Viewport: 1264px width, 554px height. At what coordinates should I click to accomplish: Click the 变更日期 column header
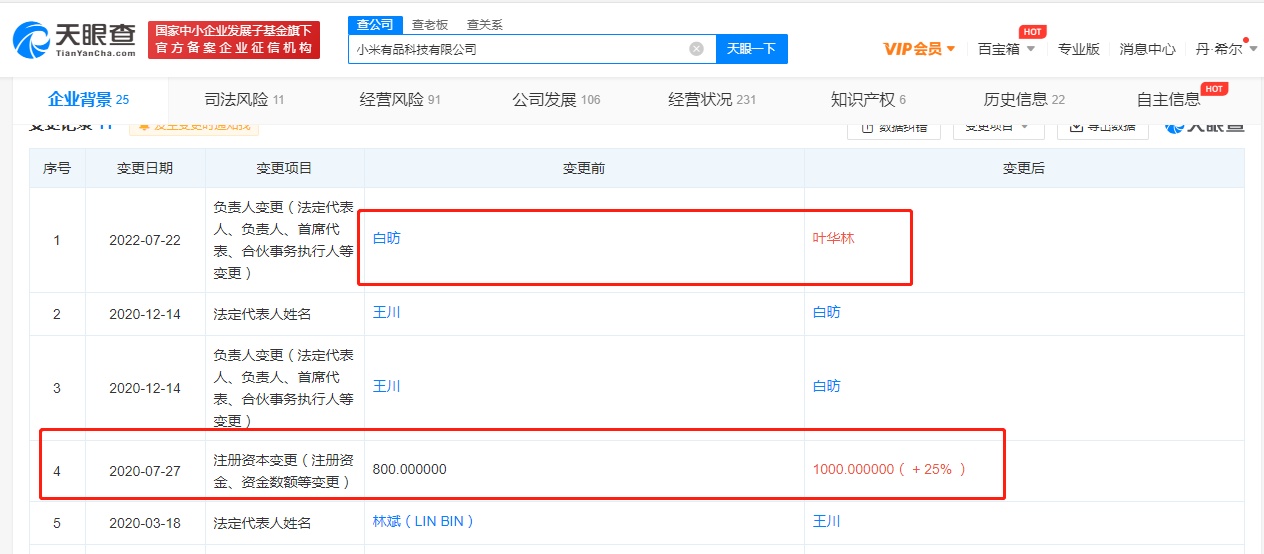145,169
